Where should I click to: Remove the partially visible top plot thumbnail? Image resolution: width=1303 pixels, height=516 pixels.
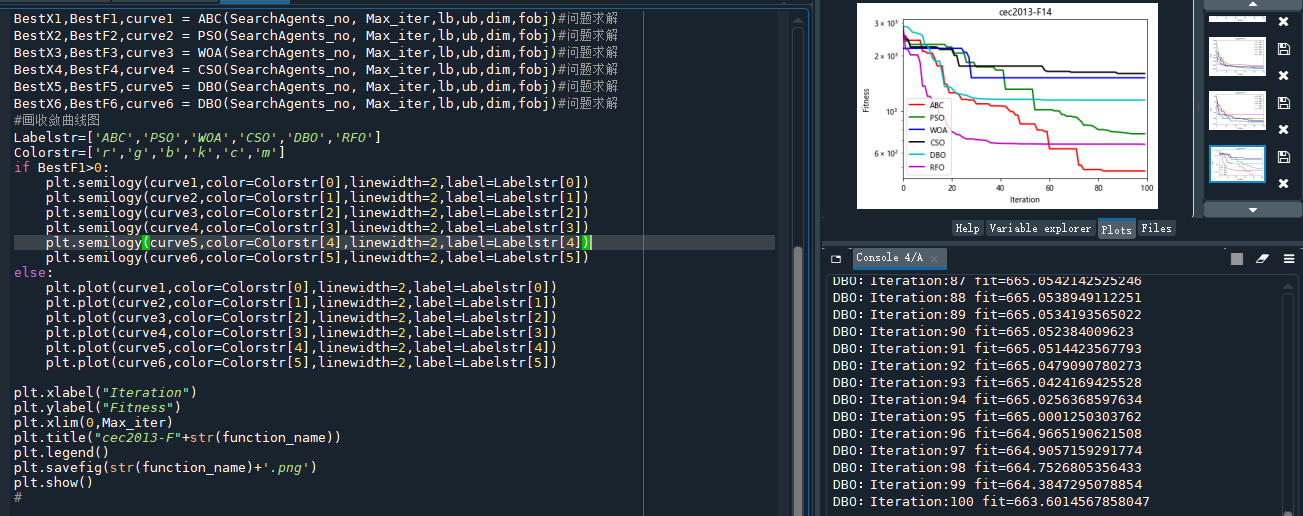point(1284,21)
